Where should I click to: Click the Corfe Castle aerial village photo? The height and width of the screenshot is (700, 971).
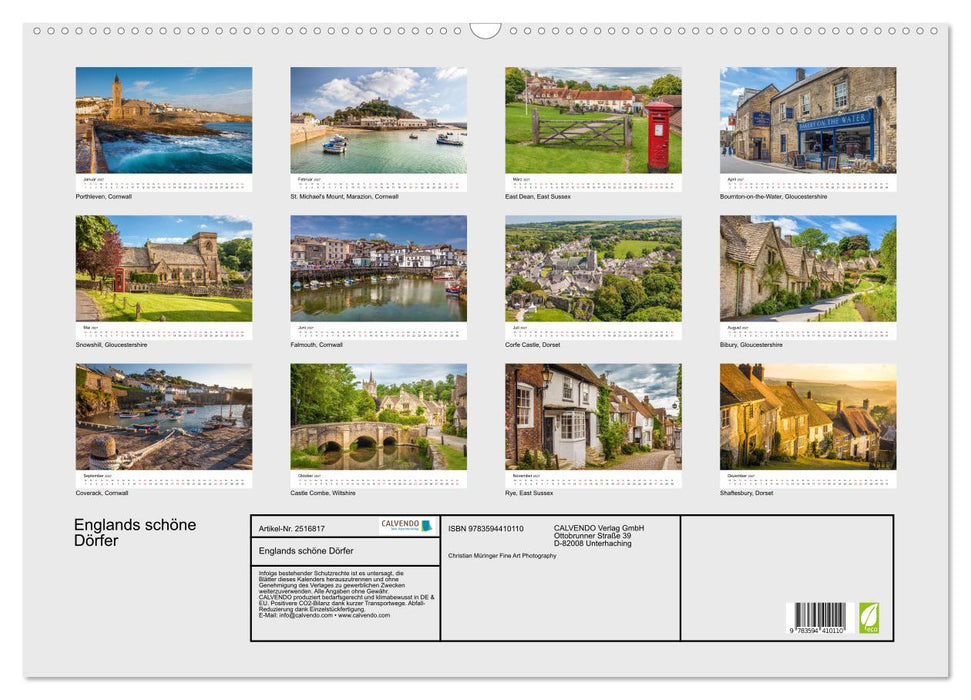click(593, 268)
